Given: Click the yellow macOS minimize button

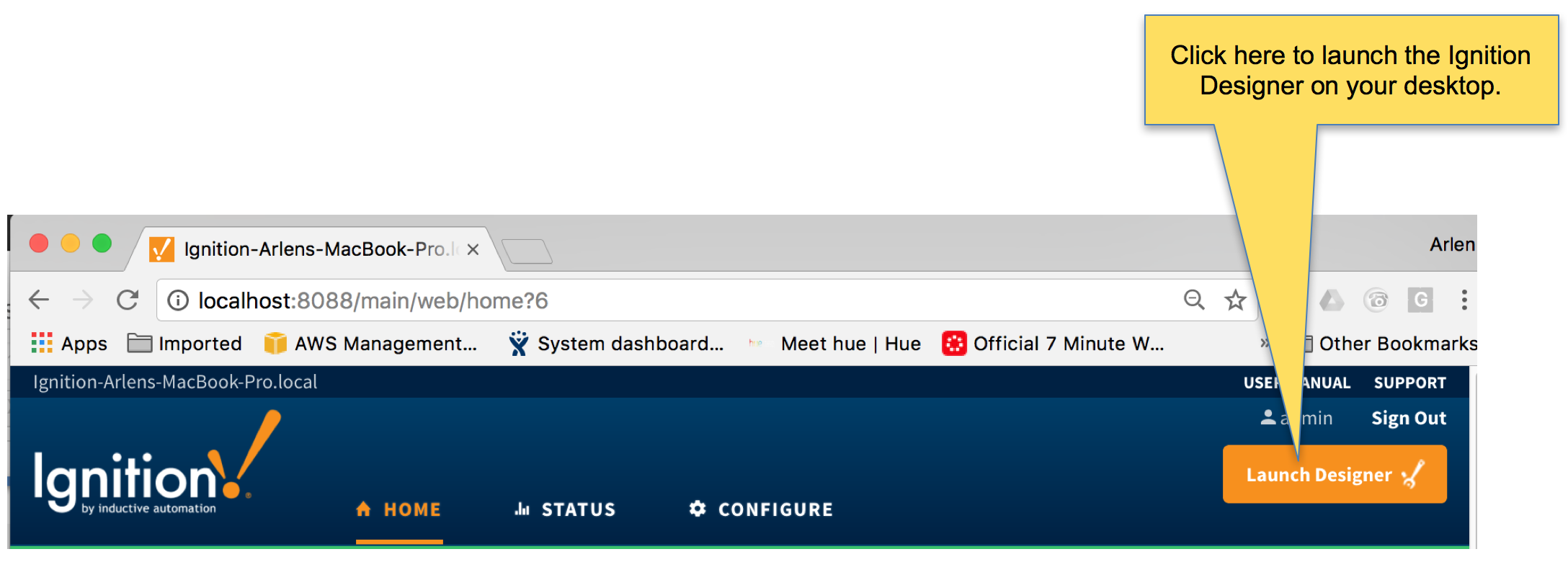Looking at the screenshot, I should (x=71, y=244).
